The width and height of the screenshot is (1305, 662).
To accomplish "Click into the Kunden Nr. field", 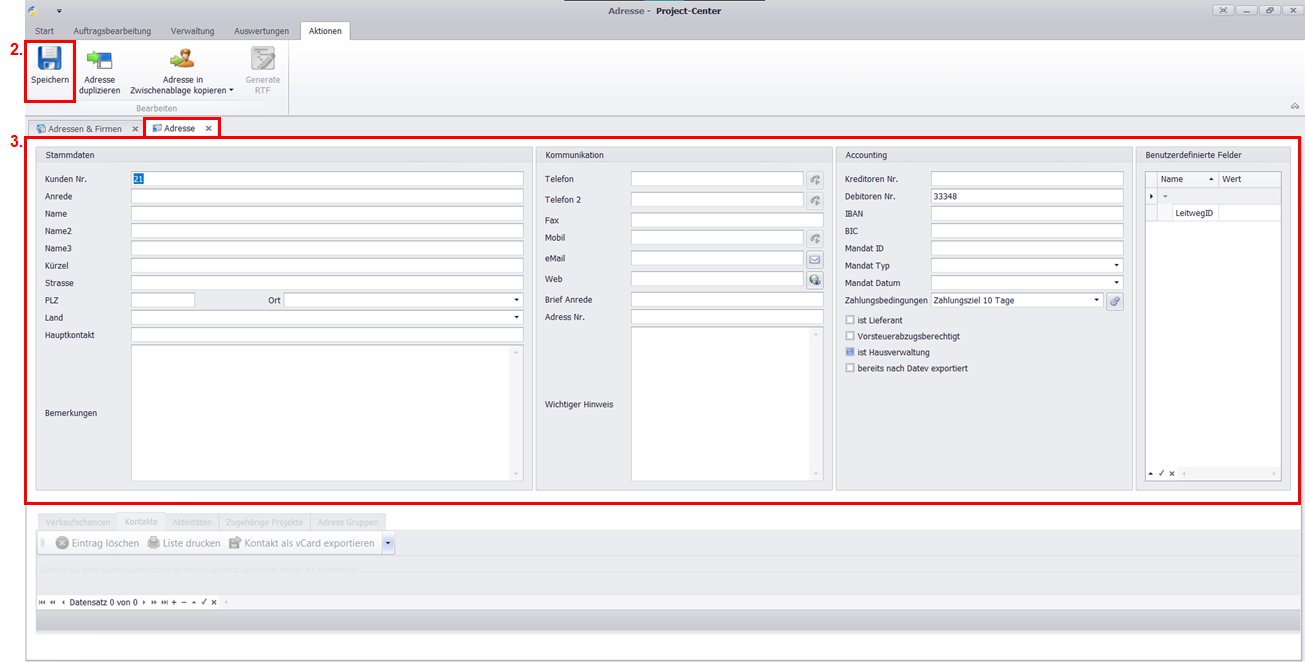I will click(327, 179).
